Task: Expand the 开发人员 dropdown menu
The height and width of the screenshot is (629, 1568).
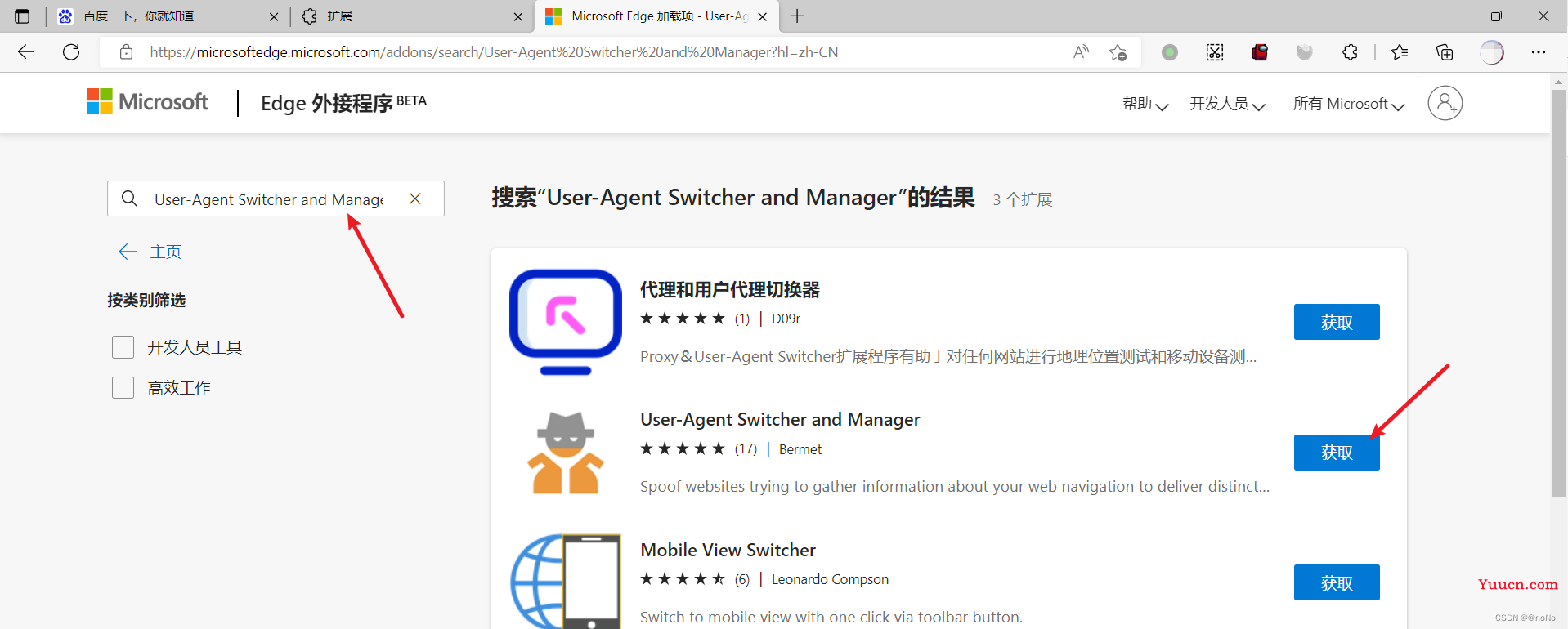Action: click(x=1227, y=104)
